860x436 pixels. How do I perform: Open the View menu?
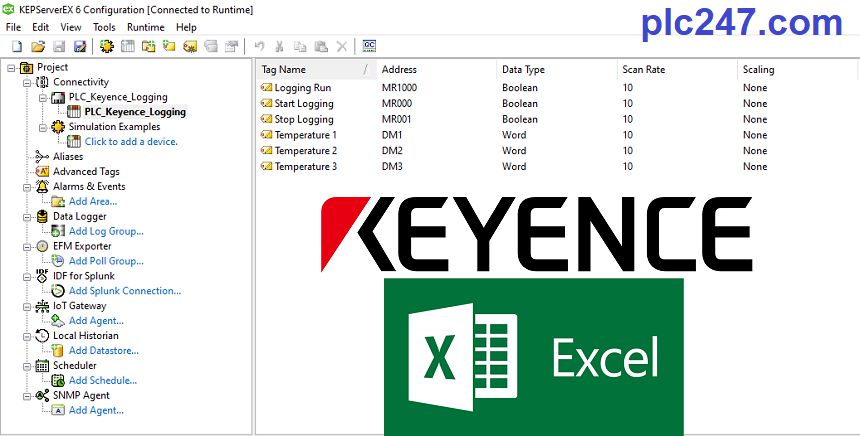[71, 27]
